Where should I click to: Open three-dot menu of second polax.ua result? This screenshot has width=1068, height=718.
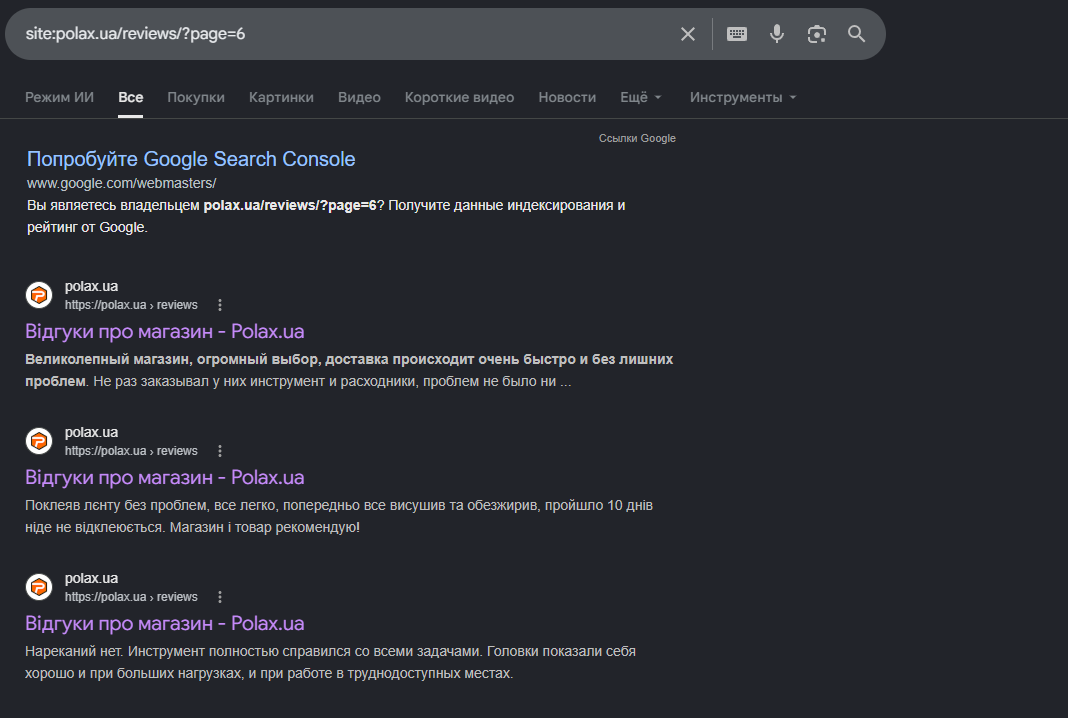tap(219, 451)
